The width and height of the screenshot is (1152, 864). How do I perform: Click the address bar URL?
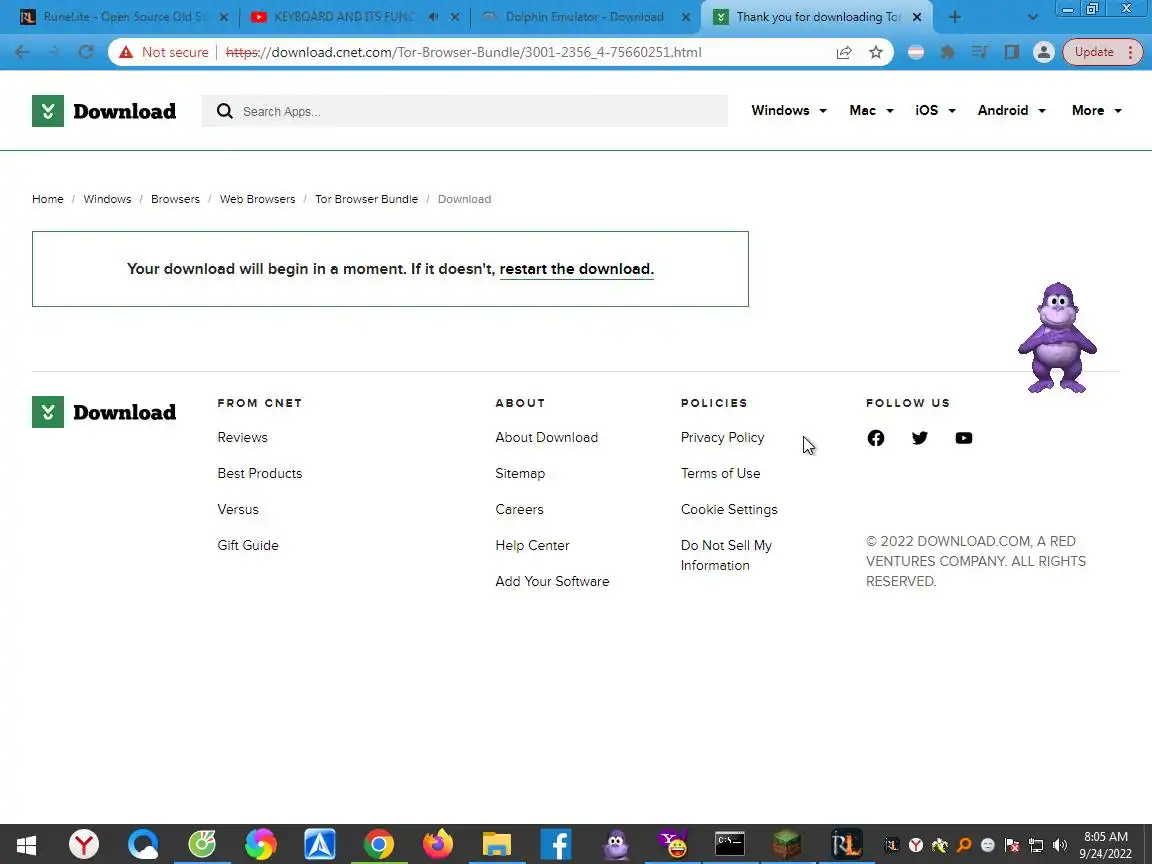tap(464, 52)
